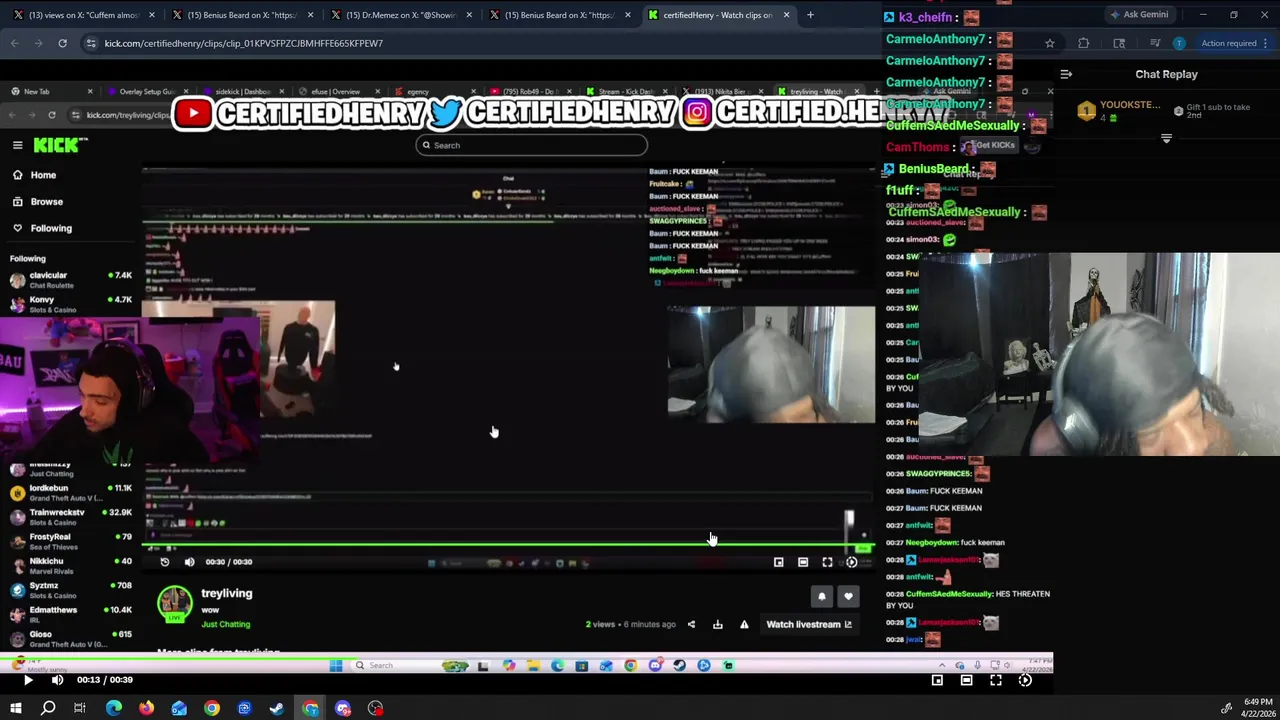
Task: Switch to 'Cuffem almost' X tab
Action: click(x=82, y=15)
